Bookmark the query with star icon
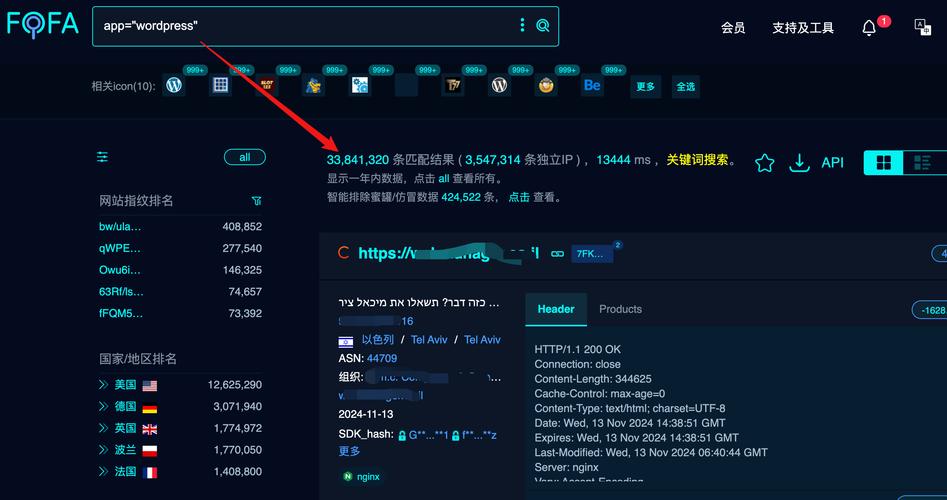 click(x=765, y=162)
